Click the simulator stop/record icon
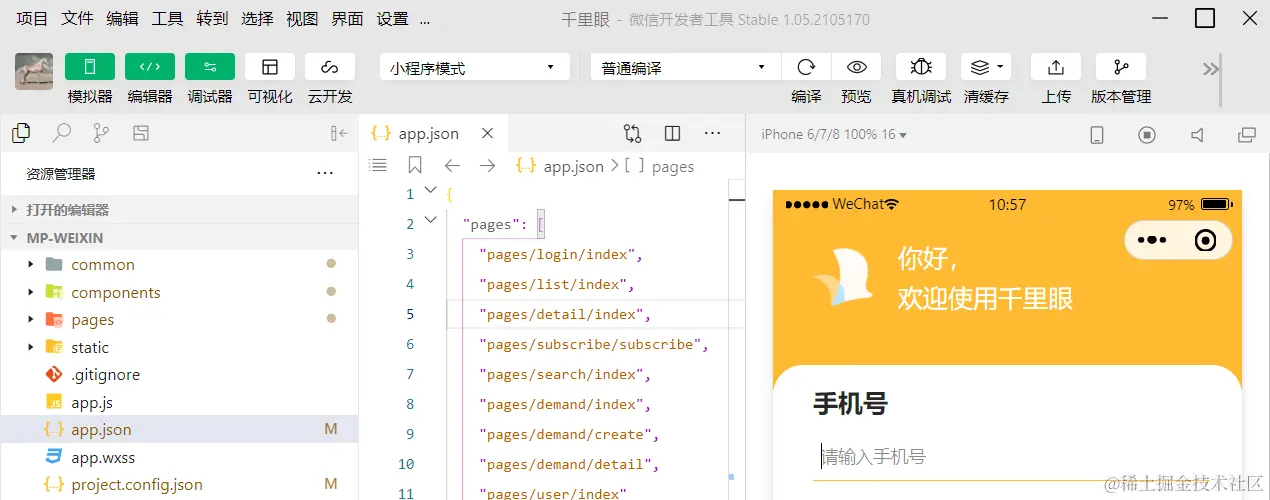Image resolution: width=1270 pixels, height=500 pixels. pyautogui.click(x=1147, y=135)
